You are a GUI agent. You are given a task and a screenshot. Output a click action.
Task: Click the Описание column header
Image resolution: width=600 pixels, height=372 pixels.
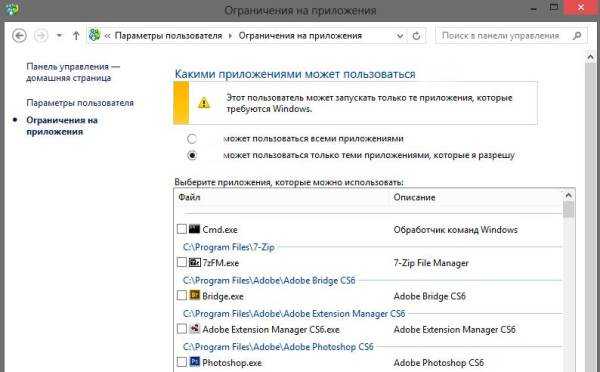pos(414,197)
